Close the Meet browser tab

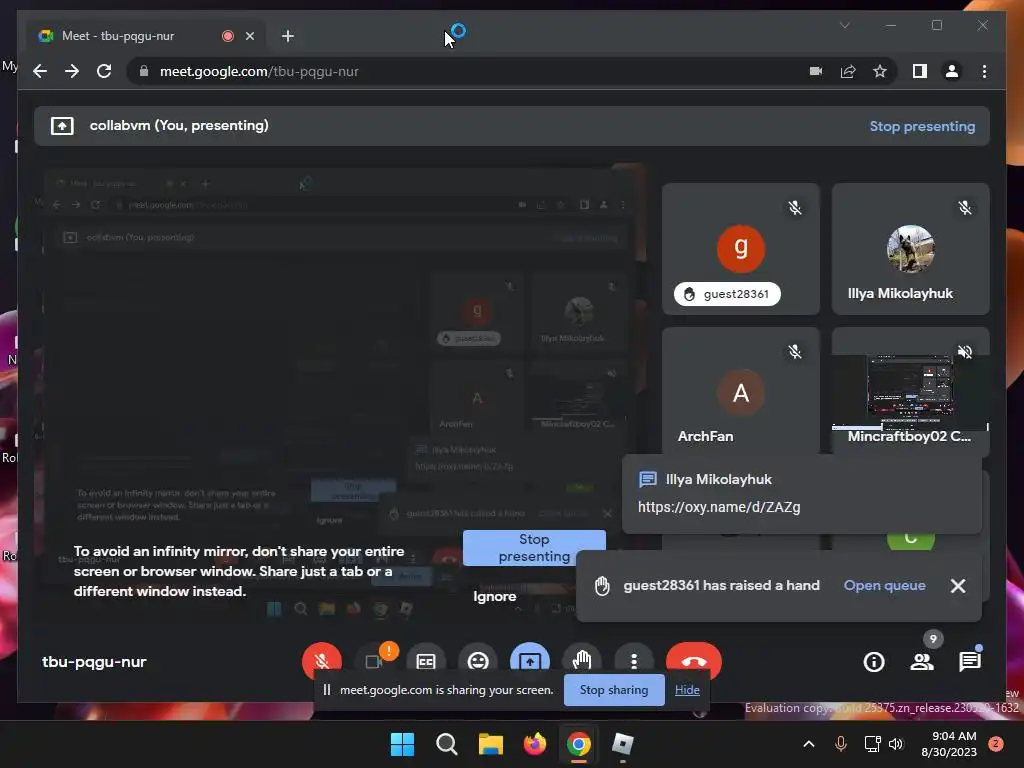pos(249,36)
